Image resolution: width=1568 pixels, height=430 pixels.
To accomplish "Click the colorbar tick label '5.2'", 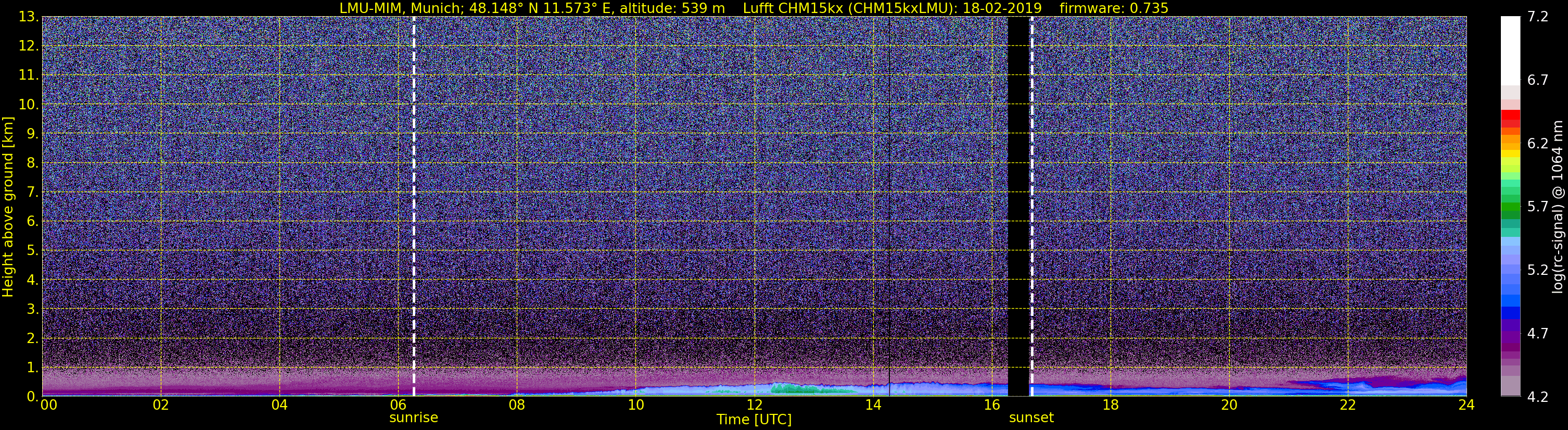I will 1538,270.
